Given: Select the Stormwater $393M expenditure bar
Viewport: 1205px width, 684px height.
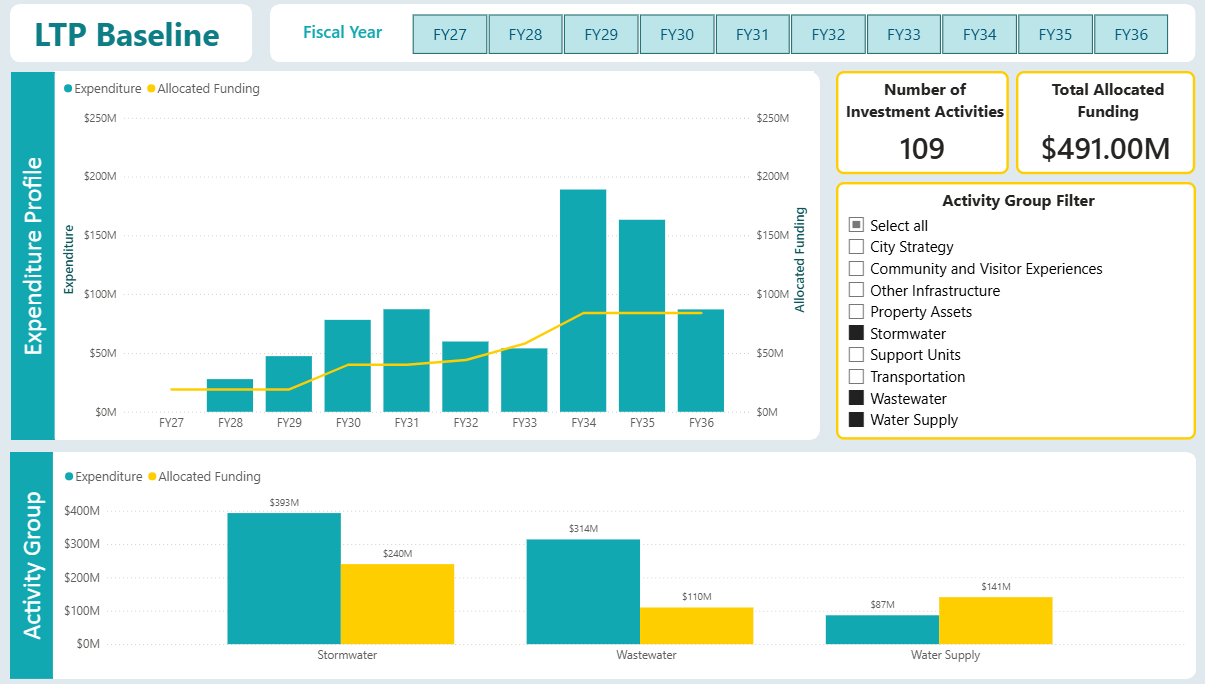Looking at the screenshot, I should point(284,578).
